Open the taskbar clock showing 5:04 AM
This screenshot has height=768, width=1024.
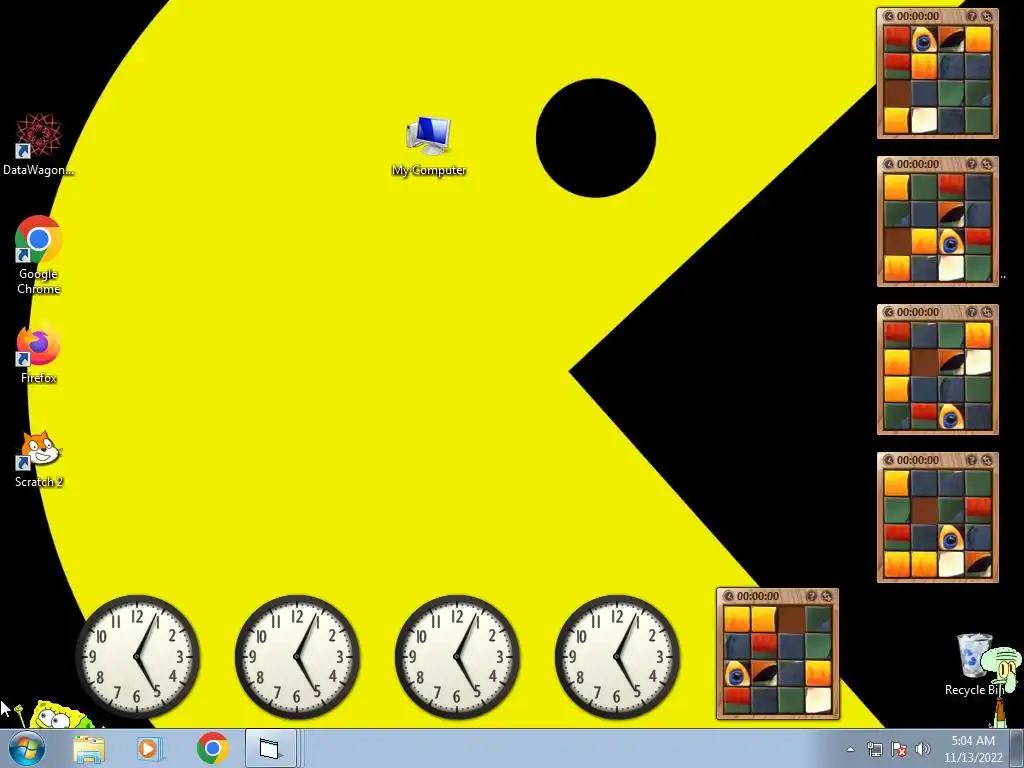973,741
